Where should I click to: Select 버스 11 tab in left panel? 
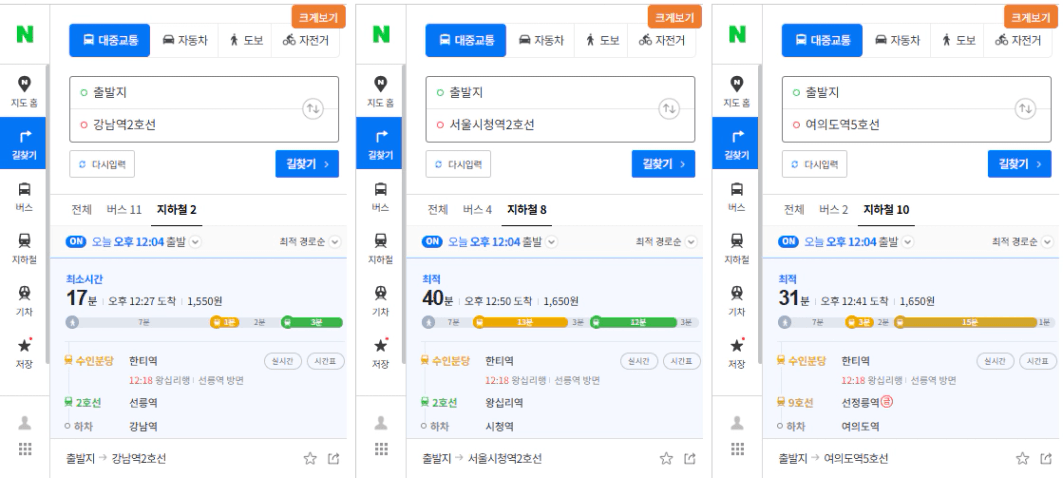pyautogui.click(x=124, y=210)
